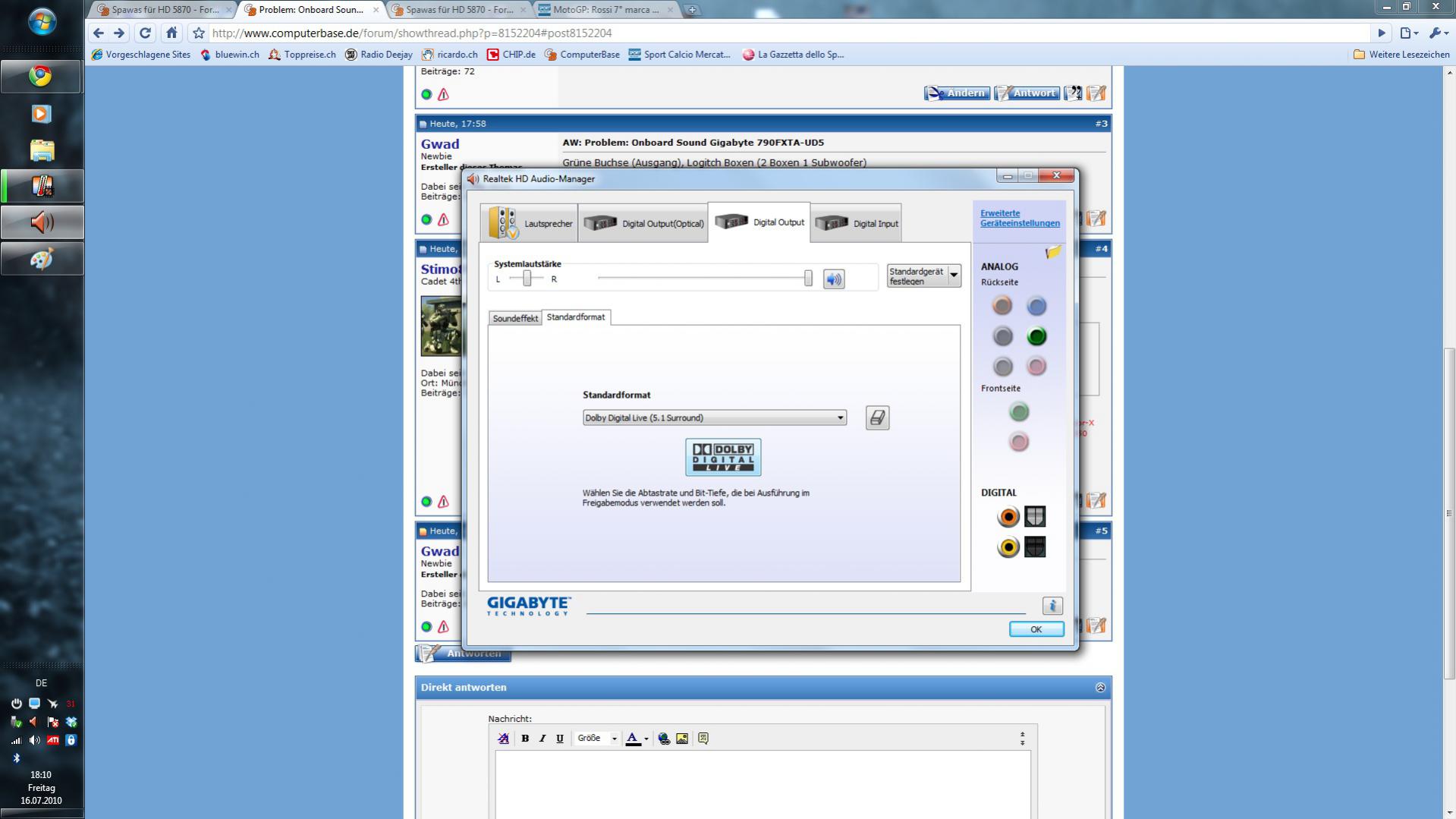
Task: Click the Windows Start orb
Action: point(42,22)
